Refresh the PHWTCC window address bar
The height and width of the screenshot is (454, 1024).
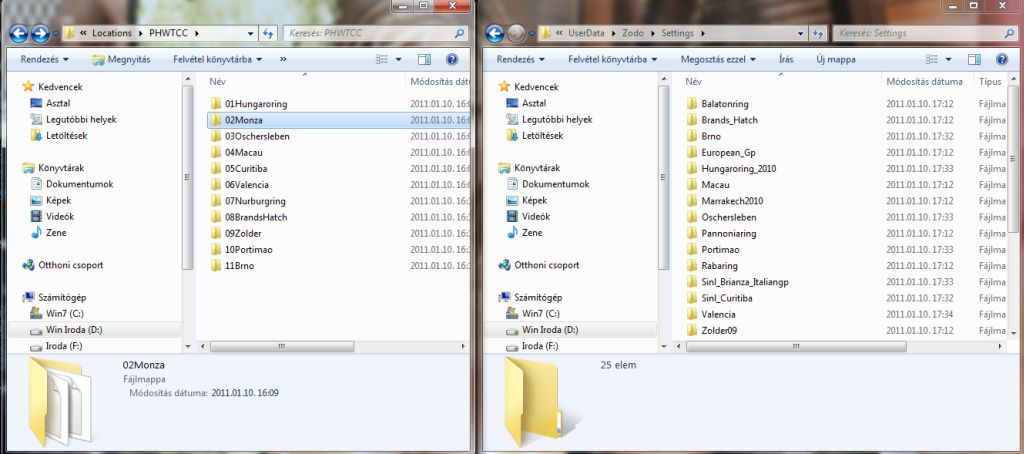click(x=268, y=33)
